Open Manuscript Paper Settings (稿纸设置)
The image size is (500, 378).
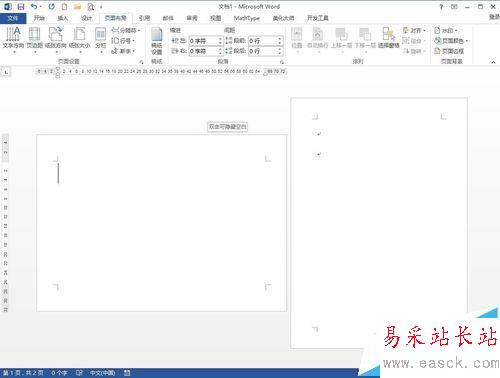pyautogui.click(x=157, y=41)
